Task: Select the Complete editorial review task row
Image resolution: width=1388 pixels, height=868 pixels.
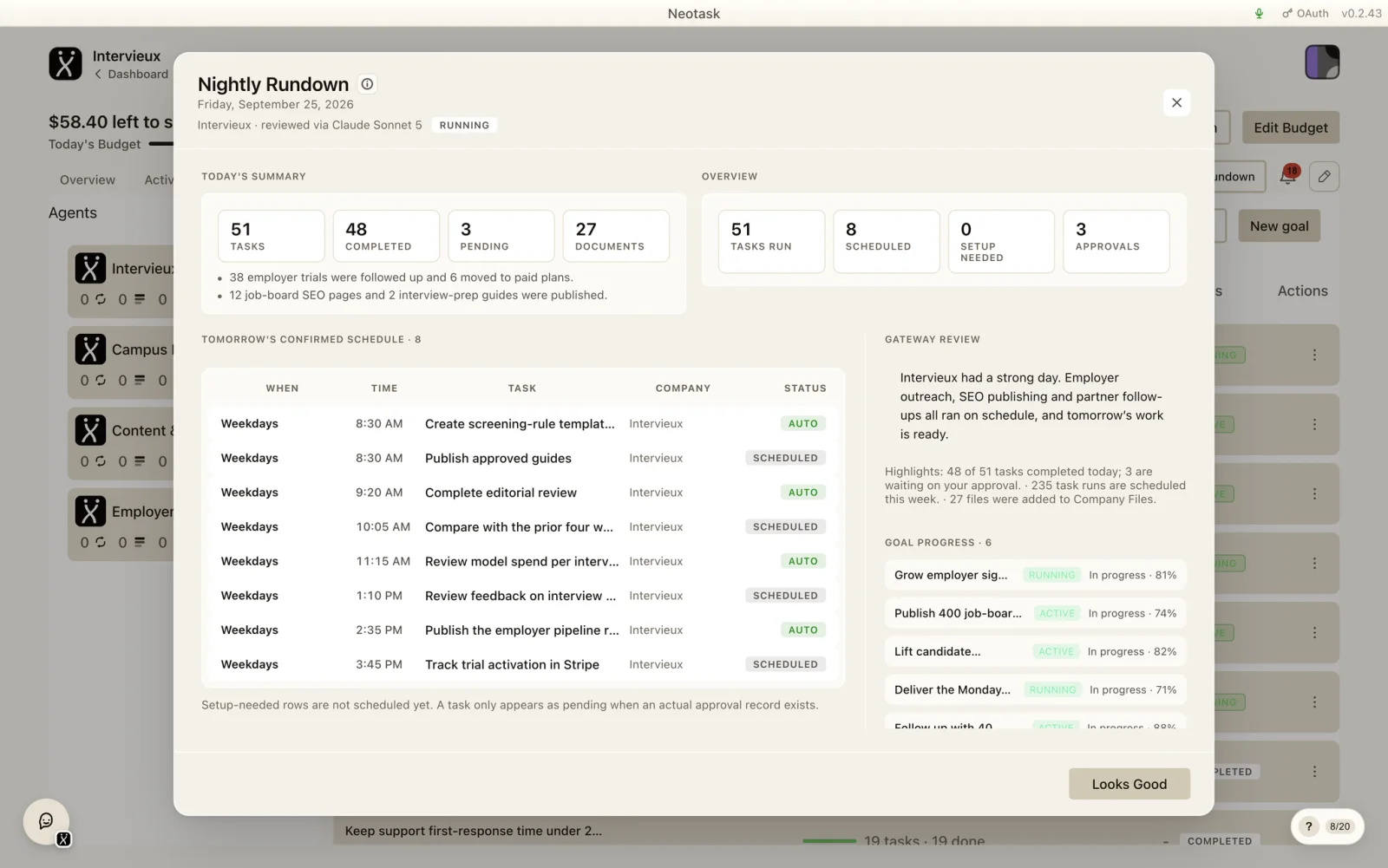Action: 523,493
